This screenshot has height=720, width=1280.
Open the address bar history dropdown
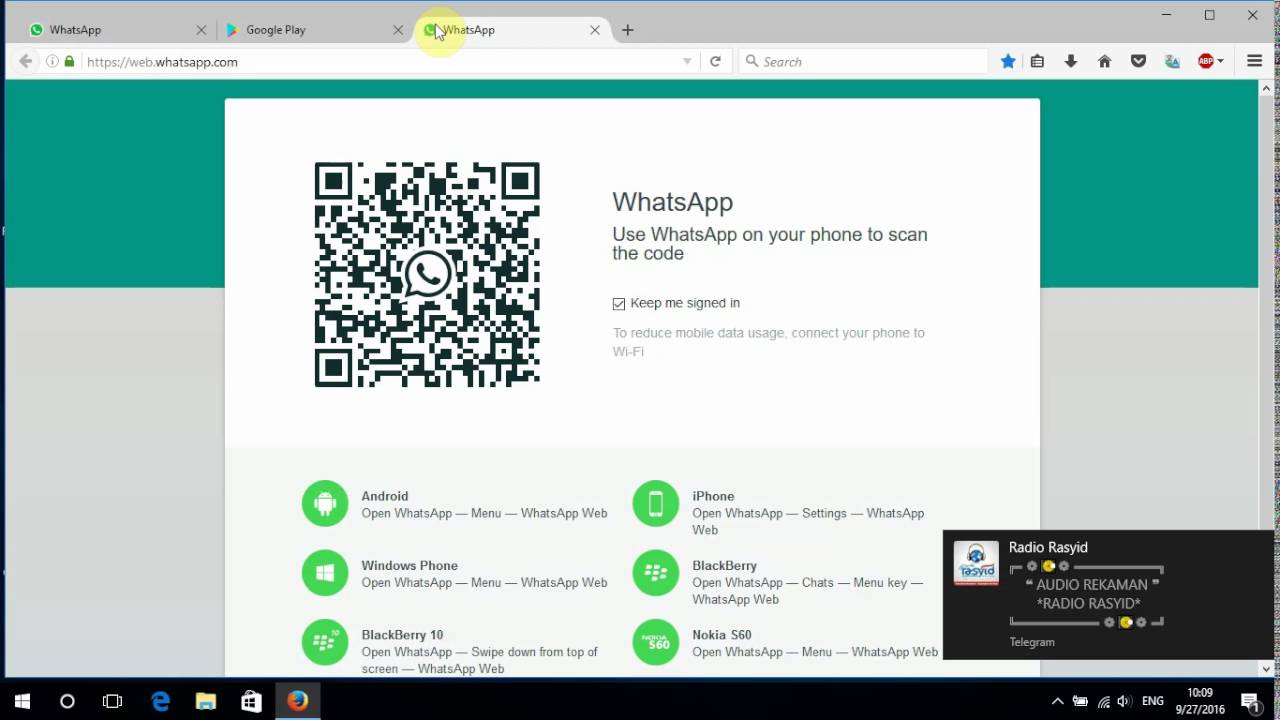(687, 62)
